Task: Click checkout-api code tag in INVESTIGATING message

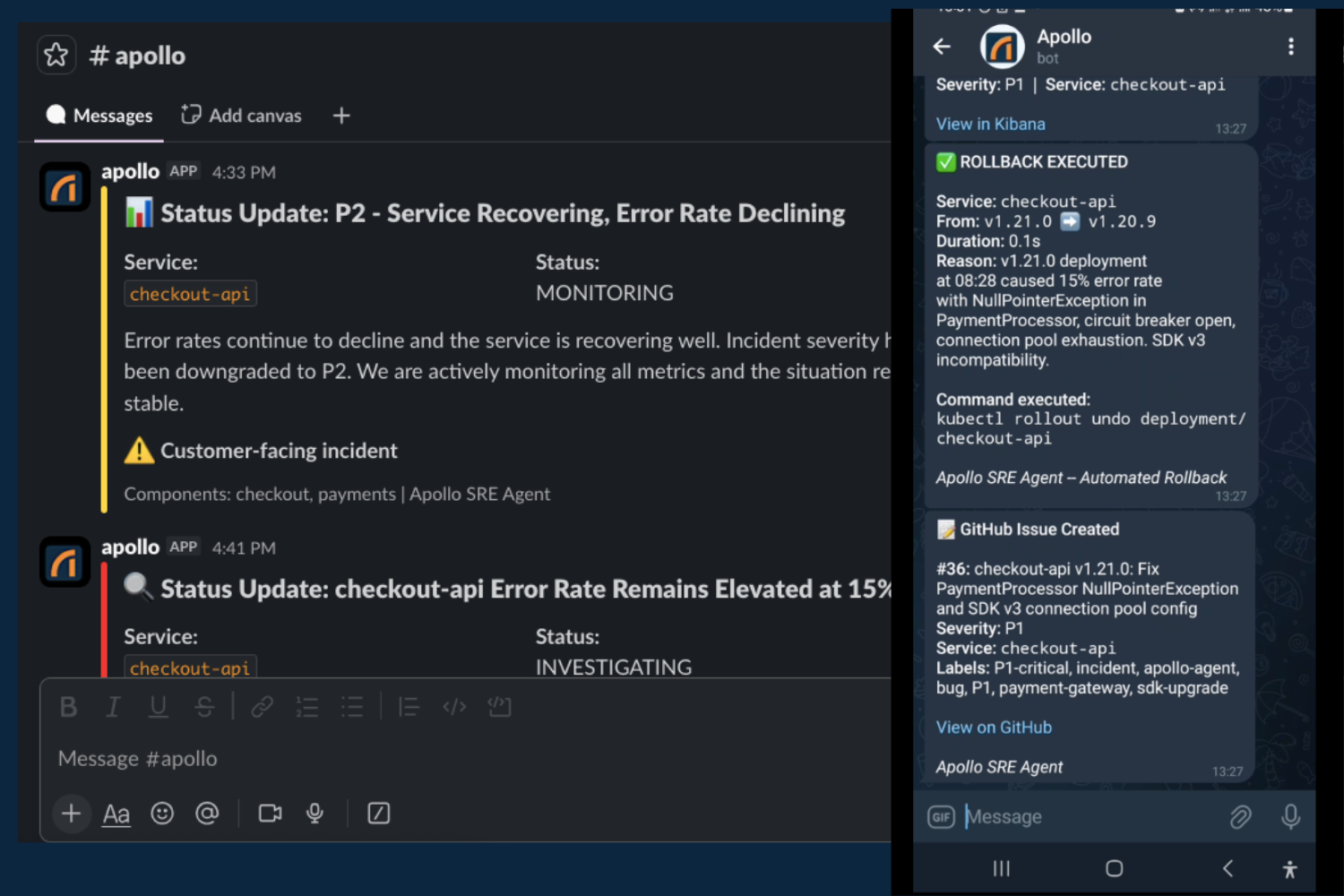Action: click(x=190, y=668)
